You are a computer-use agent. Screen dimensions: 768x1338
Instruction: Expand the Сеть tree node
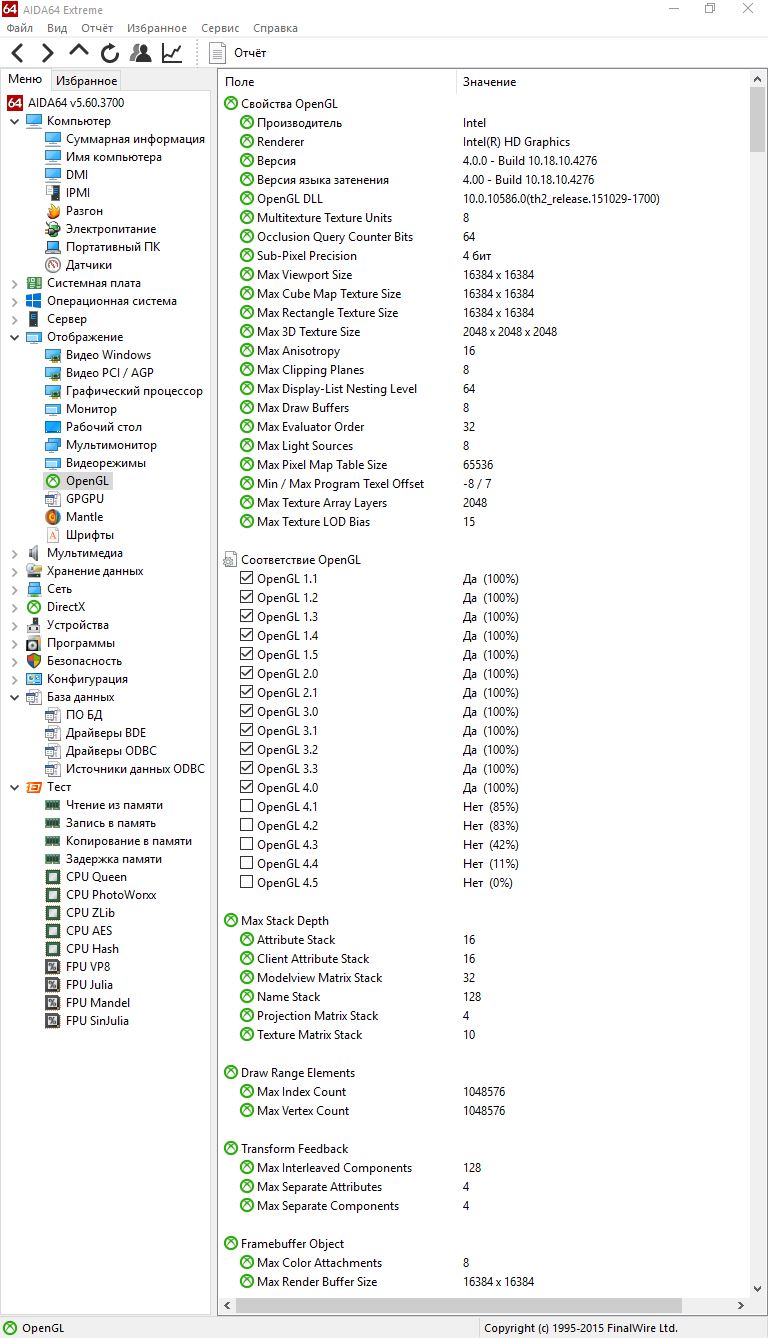[x=14, y=589]
